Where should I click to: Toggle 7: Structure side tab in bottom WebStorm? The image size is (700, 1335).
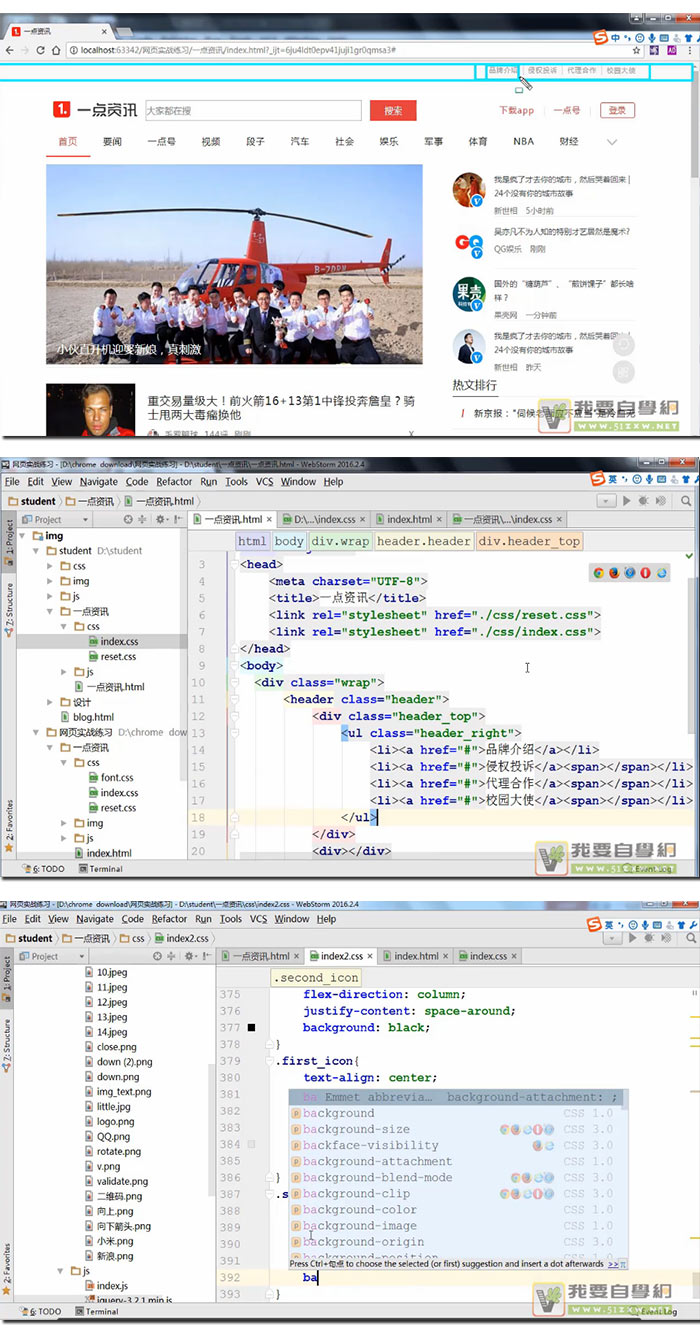click(x=8, y=1046)
